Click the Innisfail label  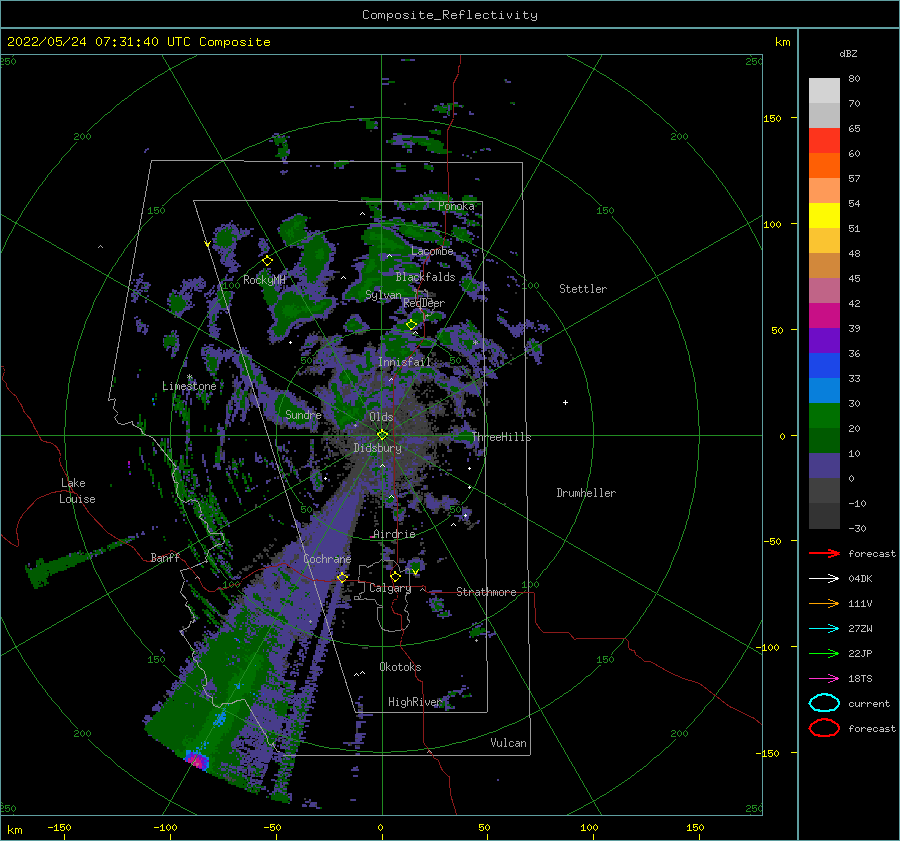point(404,362)
